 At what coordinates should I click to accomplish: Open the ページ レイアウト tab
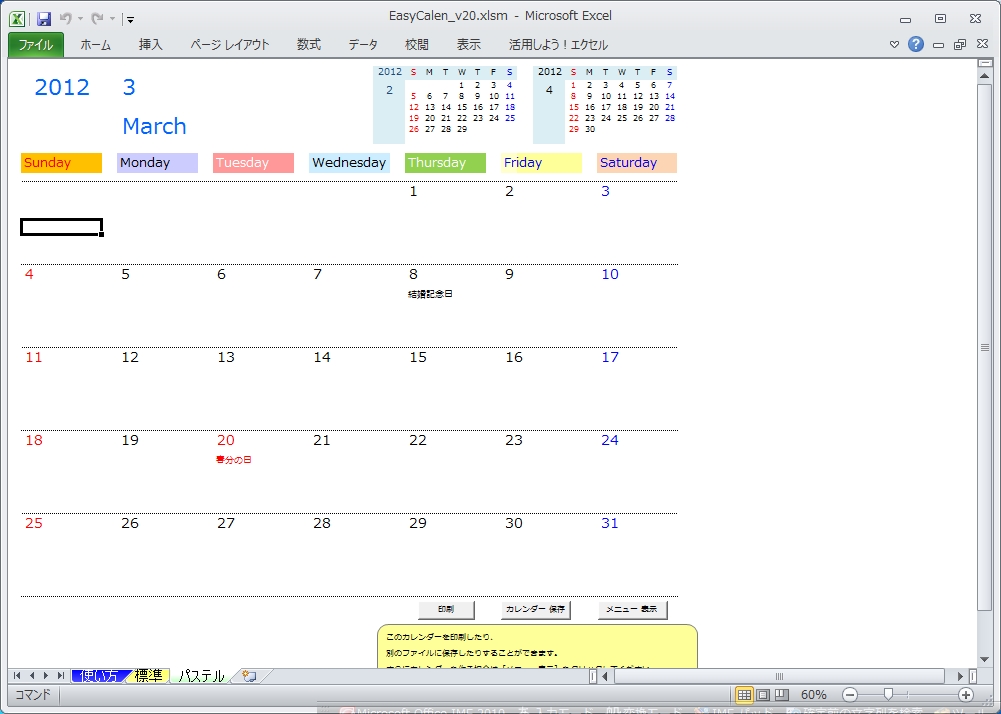pyautogui.click(x=230, y=45)
